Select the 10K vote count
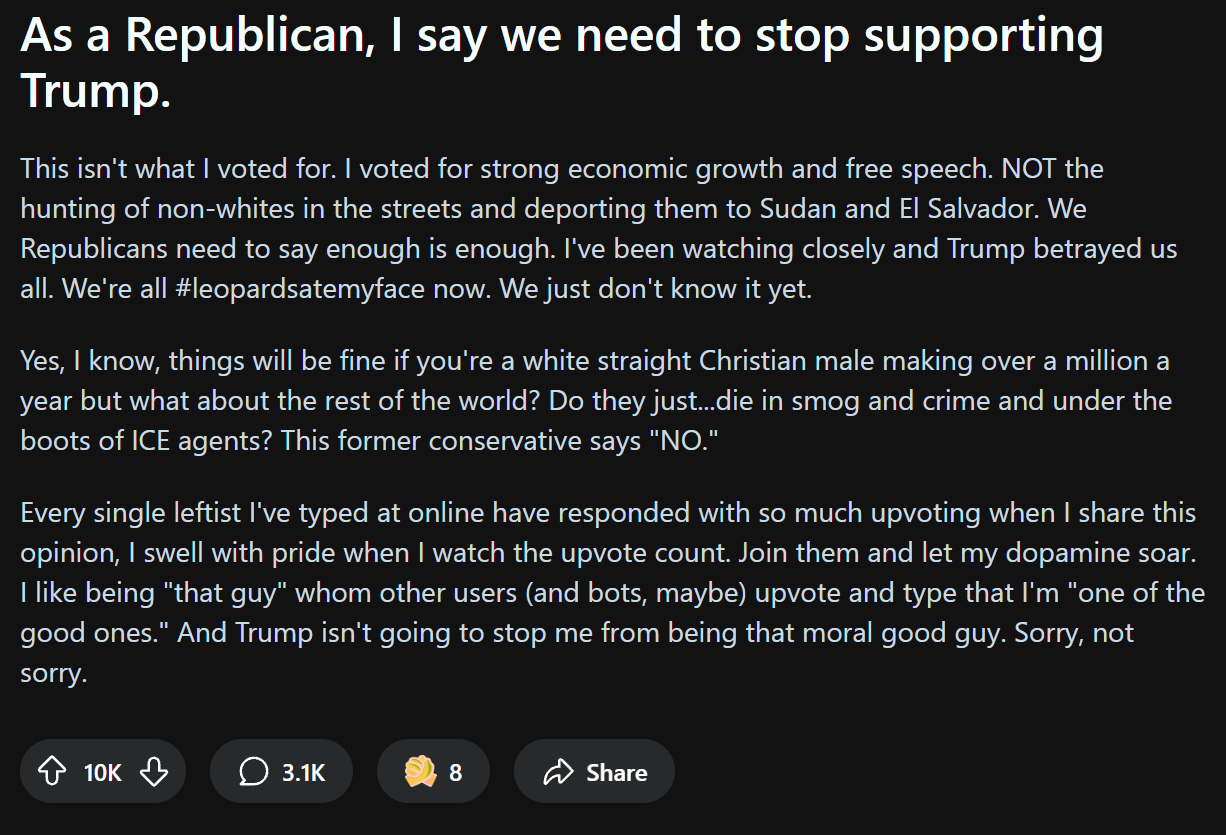The width and height of the screenshot is (1226, 835). pos(102,772)
